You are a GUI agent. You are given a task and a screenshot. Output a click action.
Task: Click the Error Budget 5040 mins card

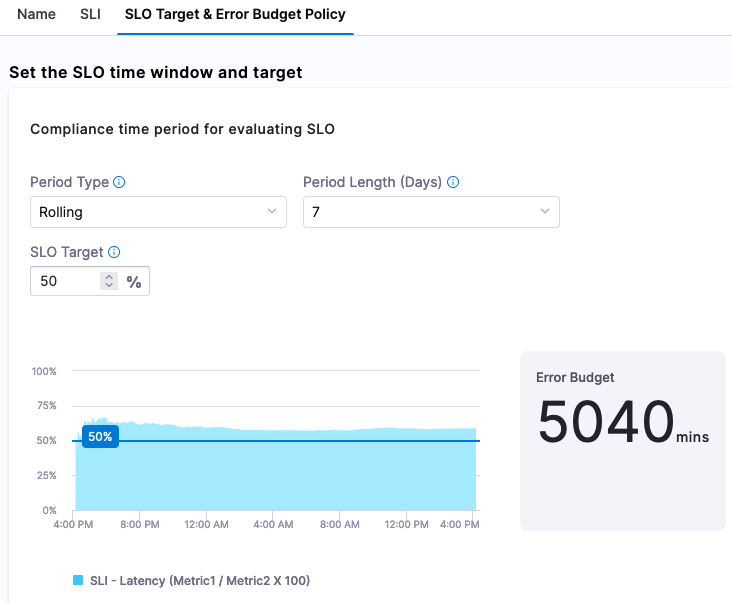click(622, 440)
